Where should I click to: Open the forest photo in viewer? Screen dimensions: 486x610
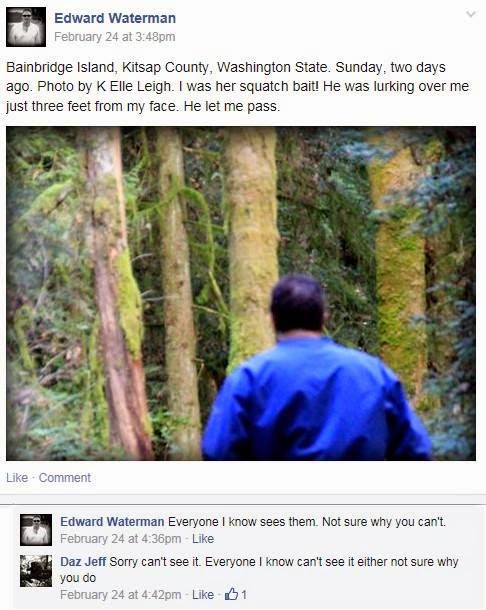(241, 293)
